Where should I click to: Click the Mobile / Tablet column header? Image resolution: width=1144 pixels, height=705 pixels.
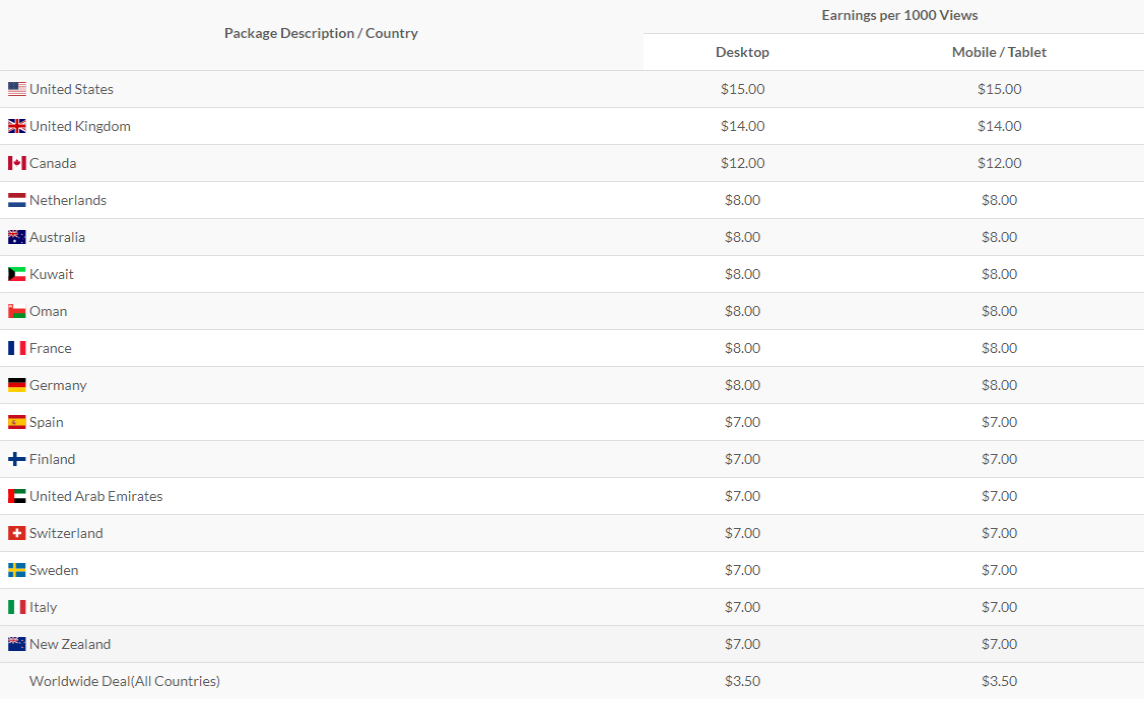(999, 52)
